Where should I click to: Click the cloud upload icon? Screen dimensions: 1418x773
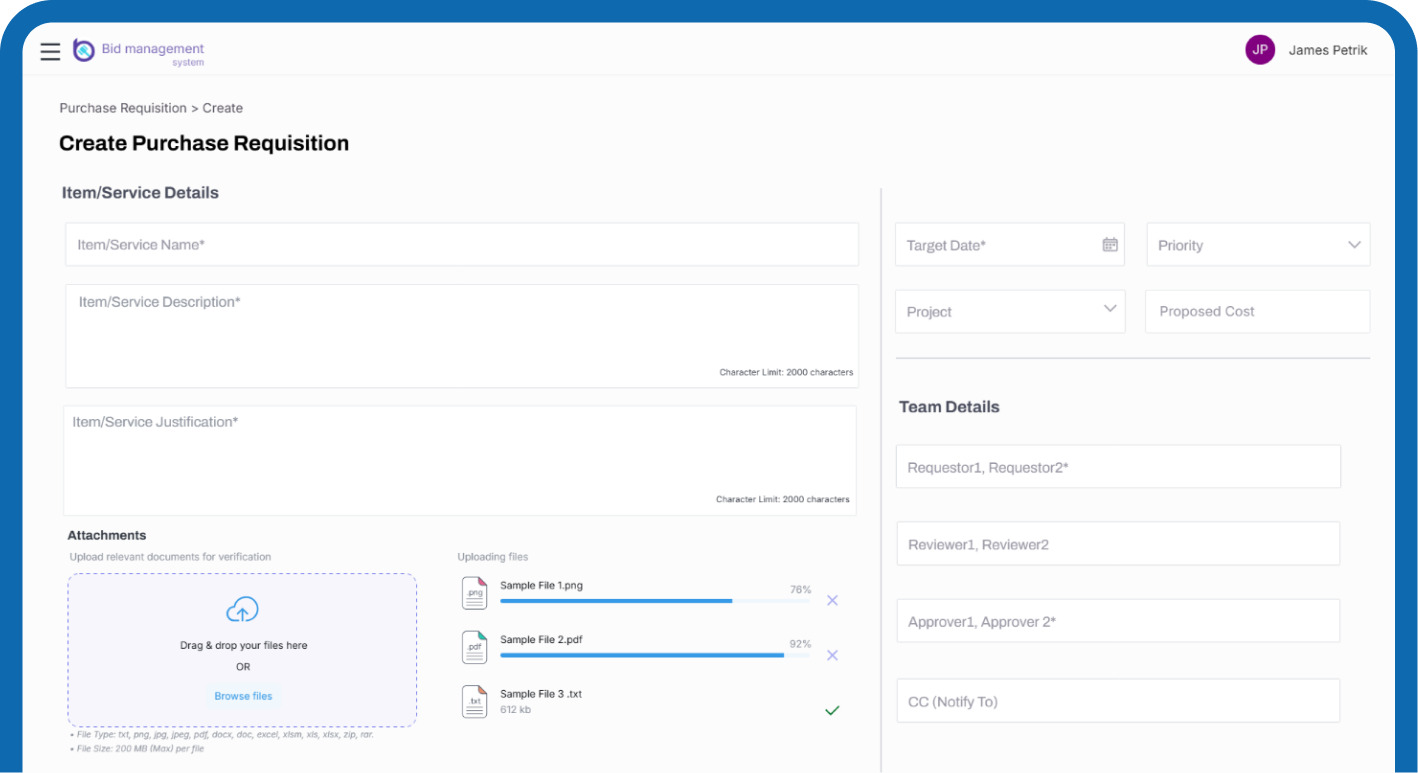[x=242, y=609]
